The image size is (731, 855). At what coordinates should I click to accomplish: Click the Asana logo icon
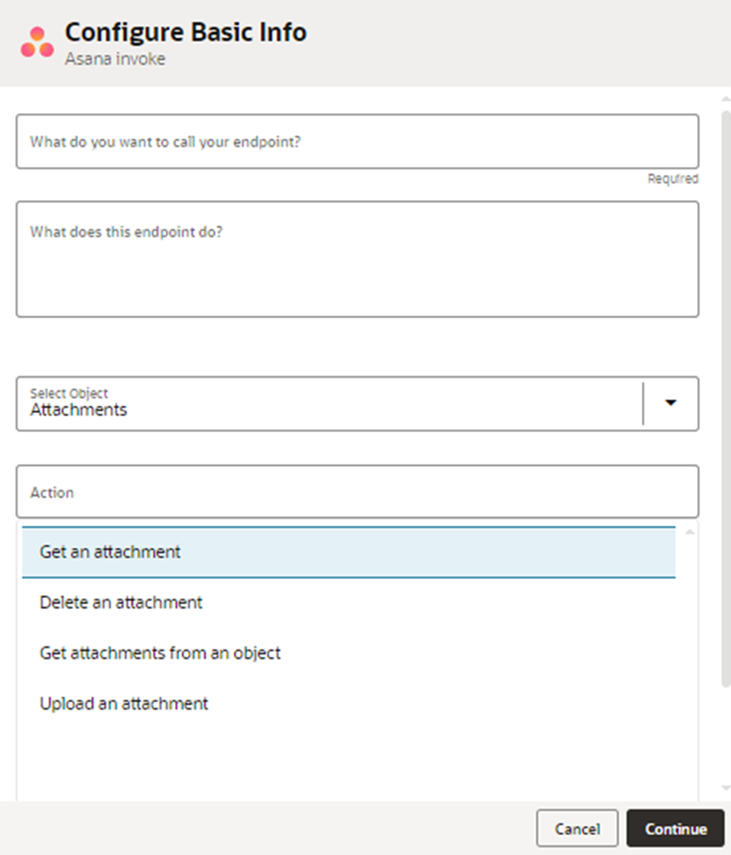37,42
